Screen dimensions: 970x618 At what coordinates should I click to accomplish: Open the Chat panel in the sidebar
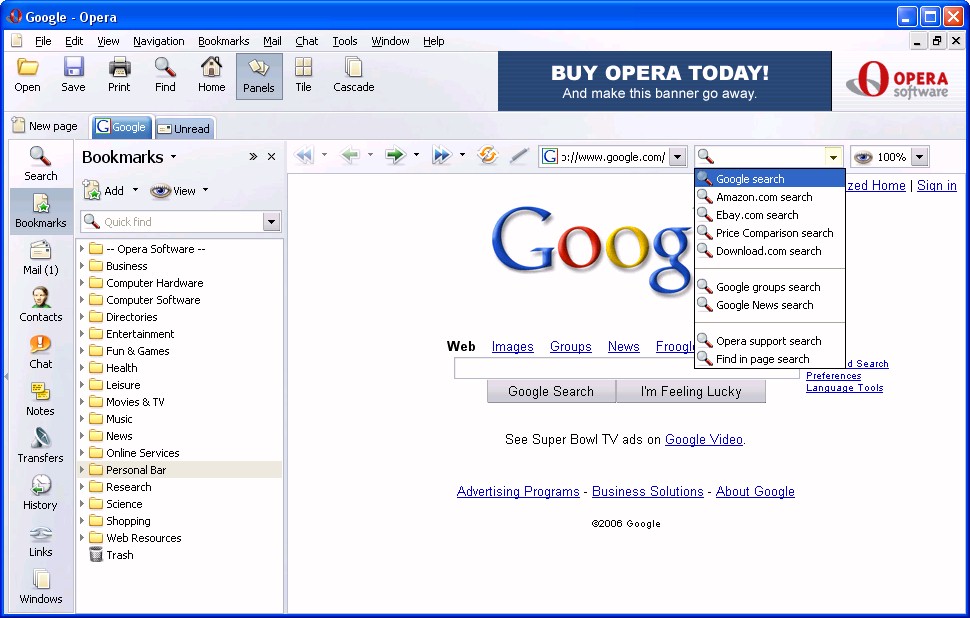(x=41, y=352)
